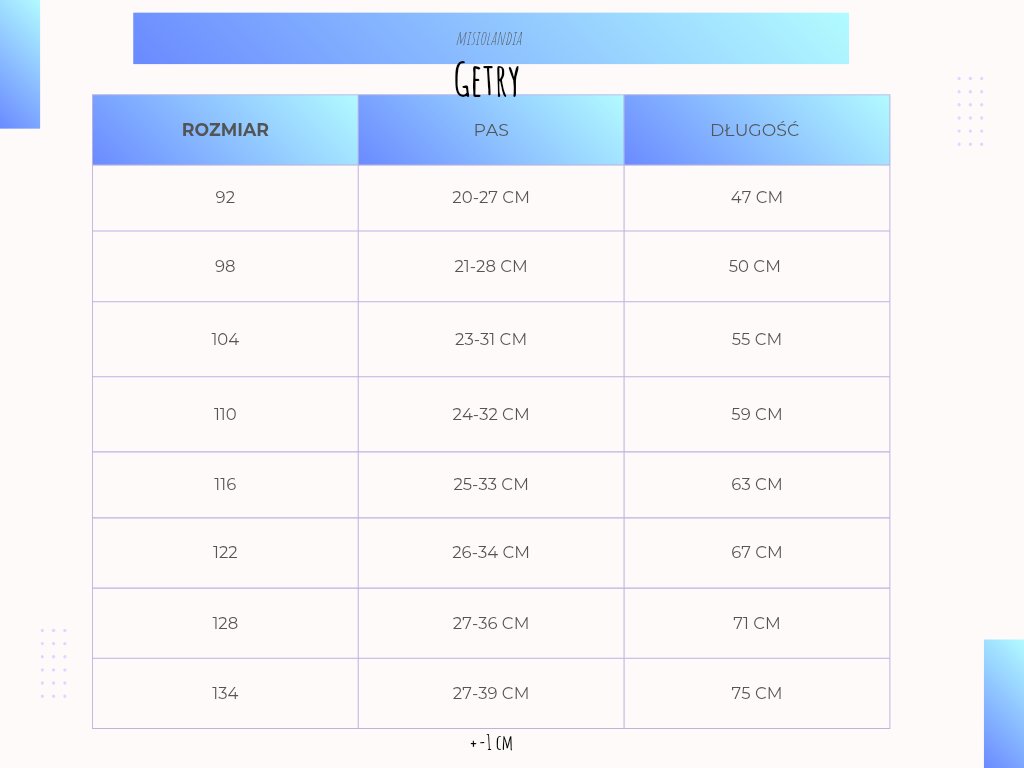Click the 20-27 CM waist cell
Screen dimensions: 1024x768
tap(491, 197)
